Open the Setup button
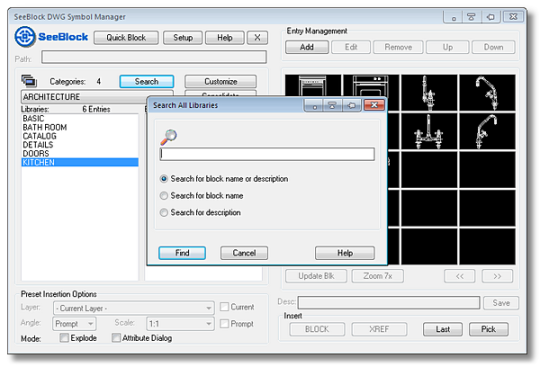The width and height of the screenshot is (540, 367). coord(183,38)
